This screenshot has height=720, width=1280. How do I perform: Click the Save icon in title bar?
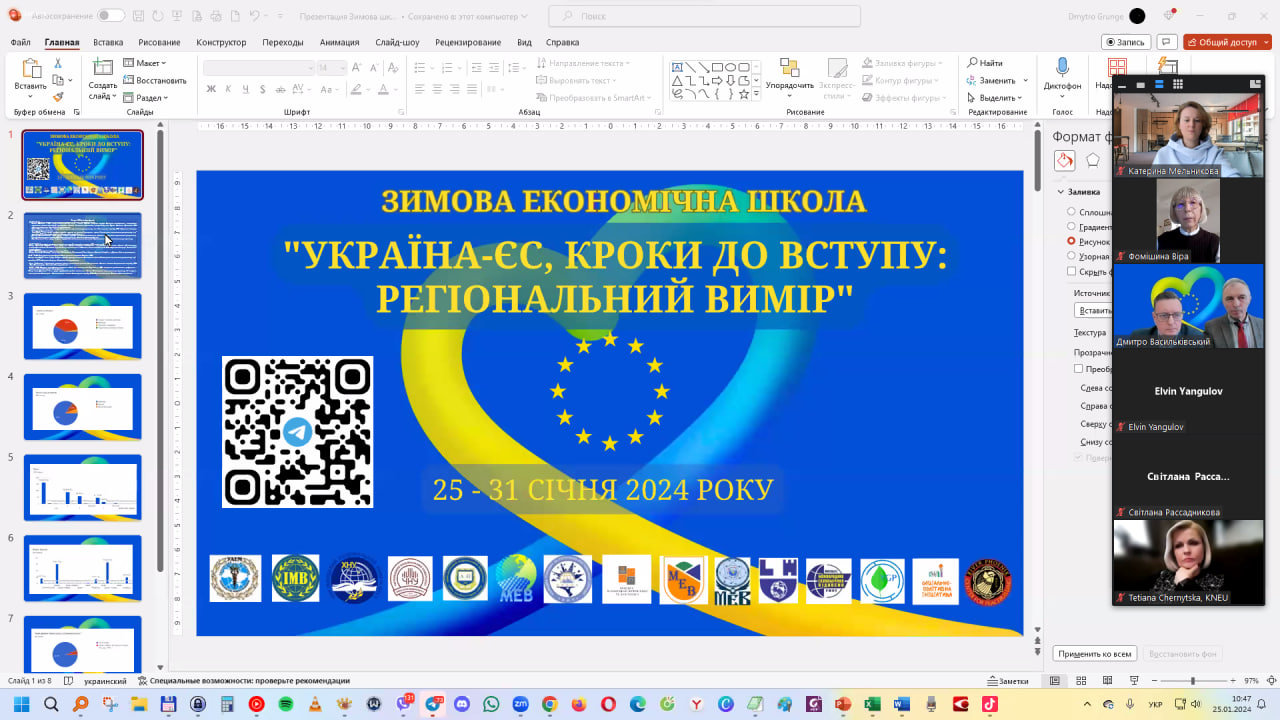tap(139, 16)
